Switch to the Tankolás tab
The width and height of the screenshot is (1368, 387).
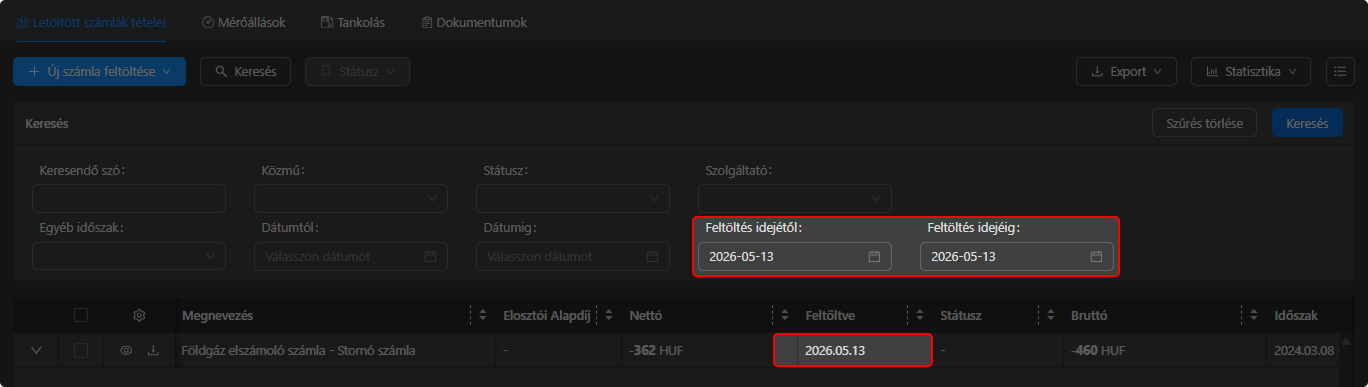tap(352, 22)
